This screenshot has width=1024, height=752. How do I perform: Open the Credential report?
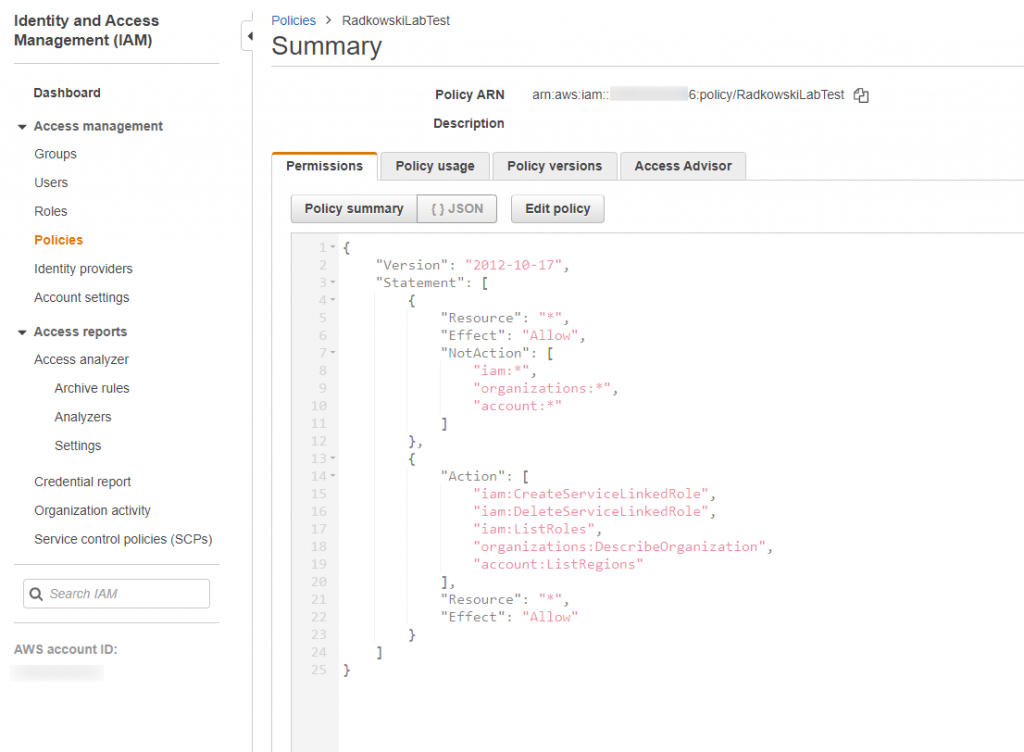83,482
